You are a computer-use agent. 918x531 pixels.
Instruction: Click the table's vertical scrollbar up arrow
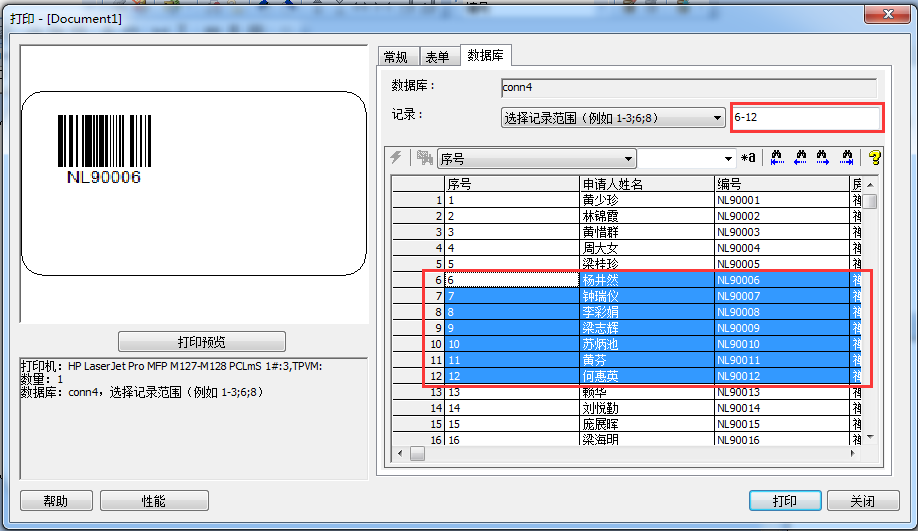[x=871, y=184]
